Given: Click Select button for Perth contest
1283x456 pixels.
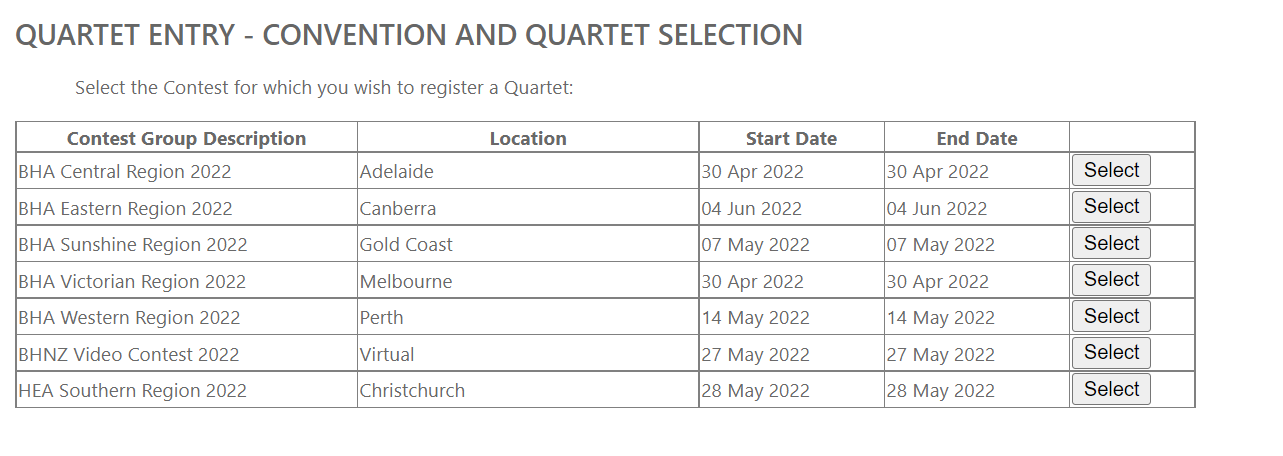Looking at the screenshot, I should tap(1110, 316).
